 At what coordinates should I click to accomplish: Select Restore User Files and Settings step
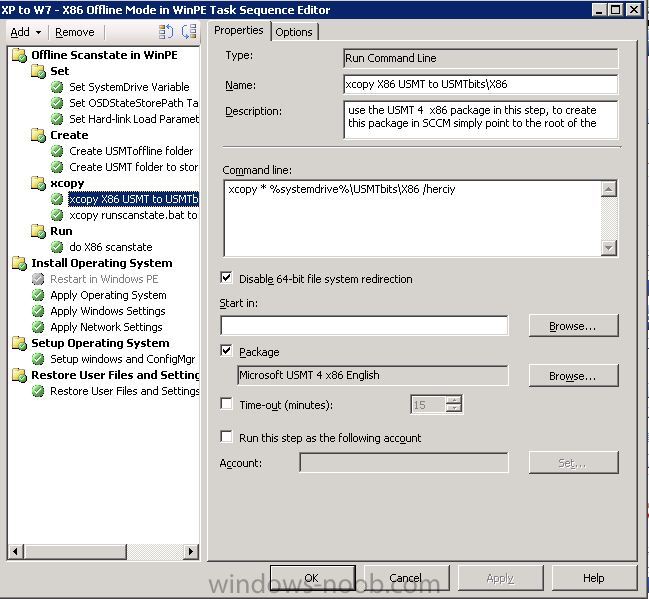coord(124,391)
